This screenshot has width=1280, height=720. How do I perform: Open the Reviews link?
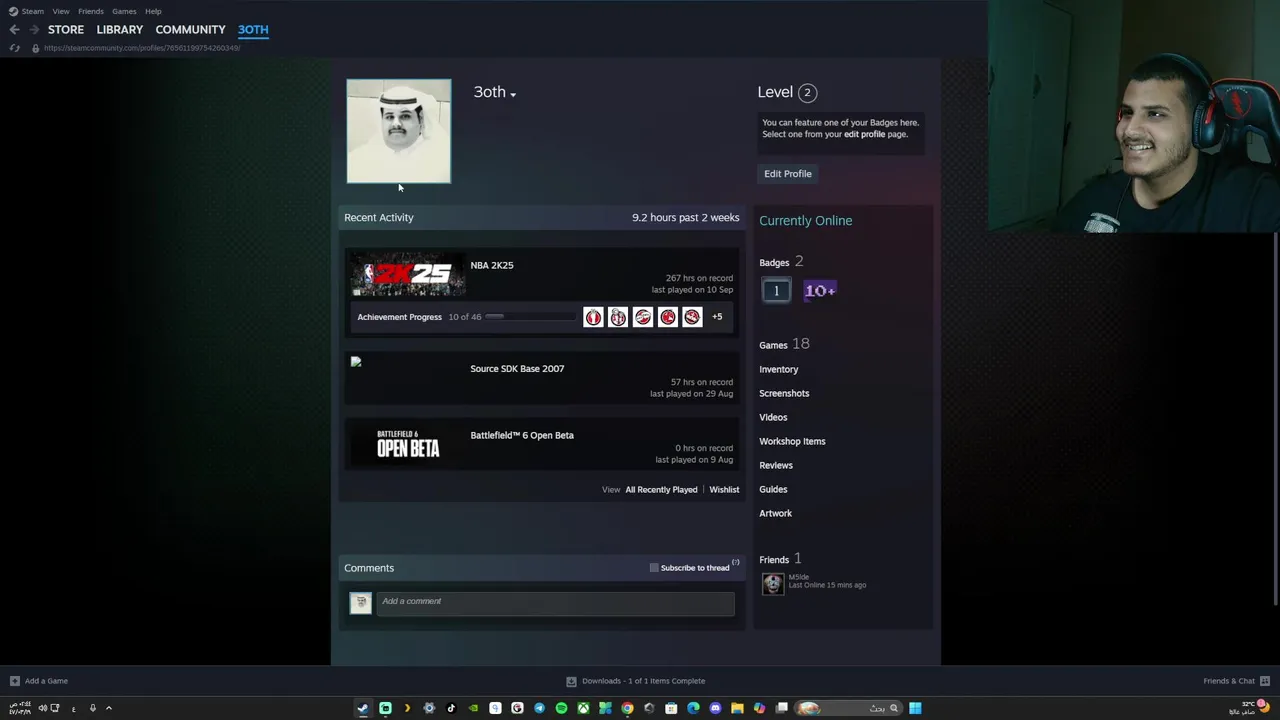click(776, 466)
